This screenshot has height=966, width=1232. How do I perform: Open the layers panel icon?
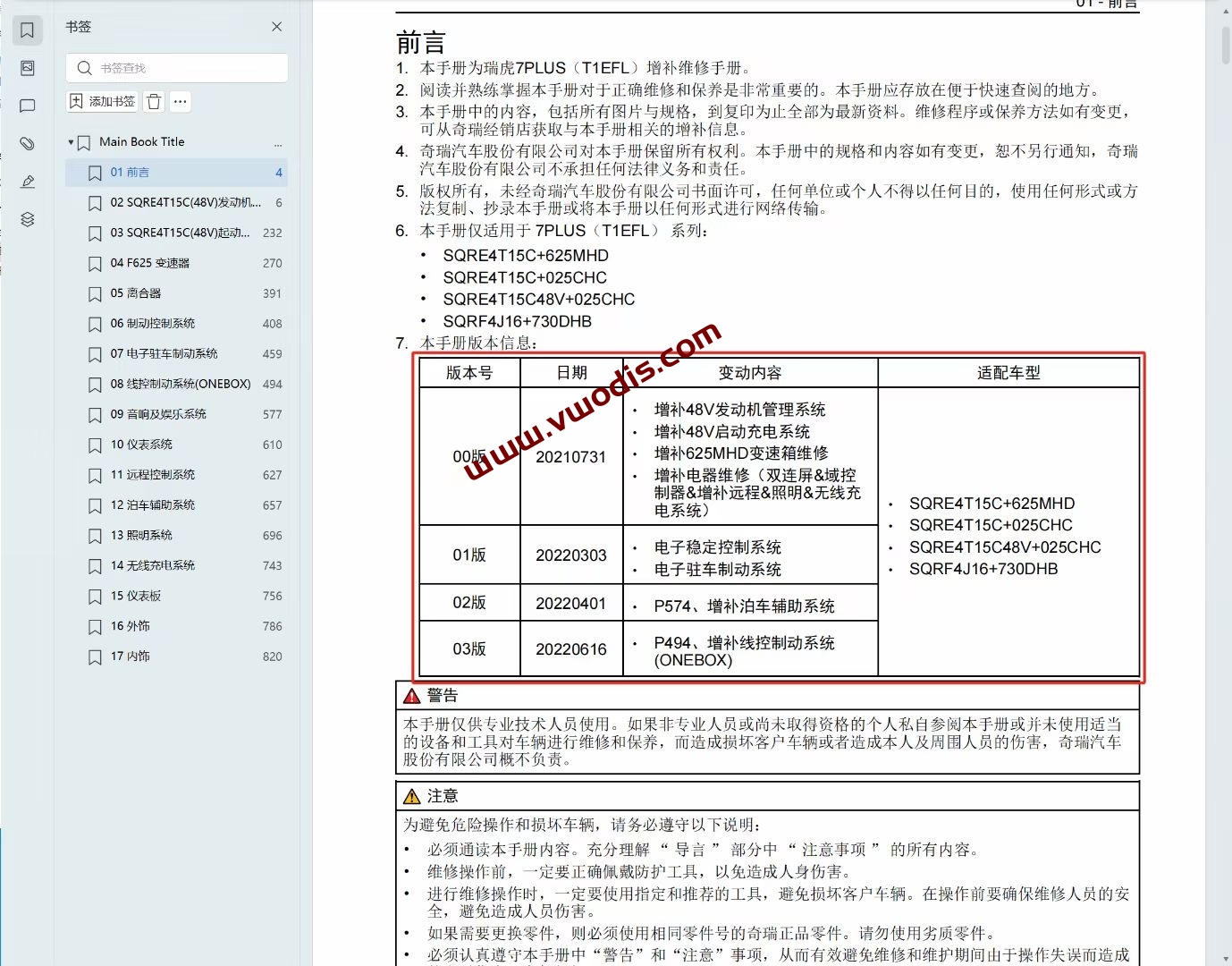[28, 219]
